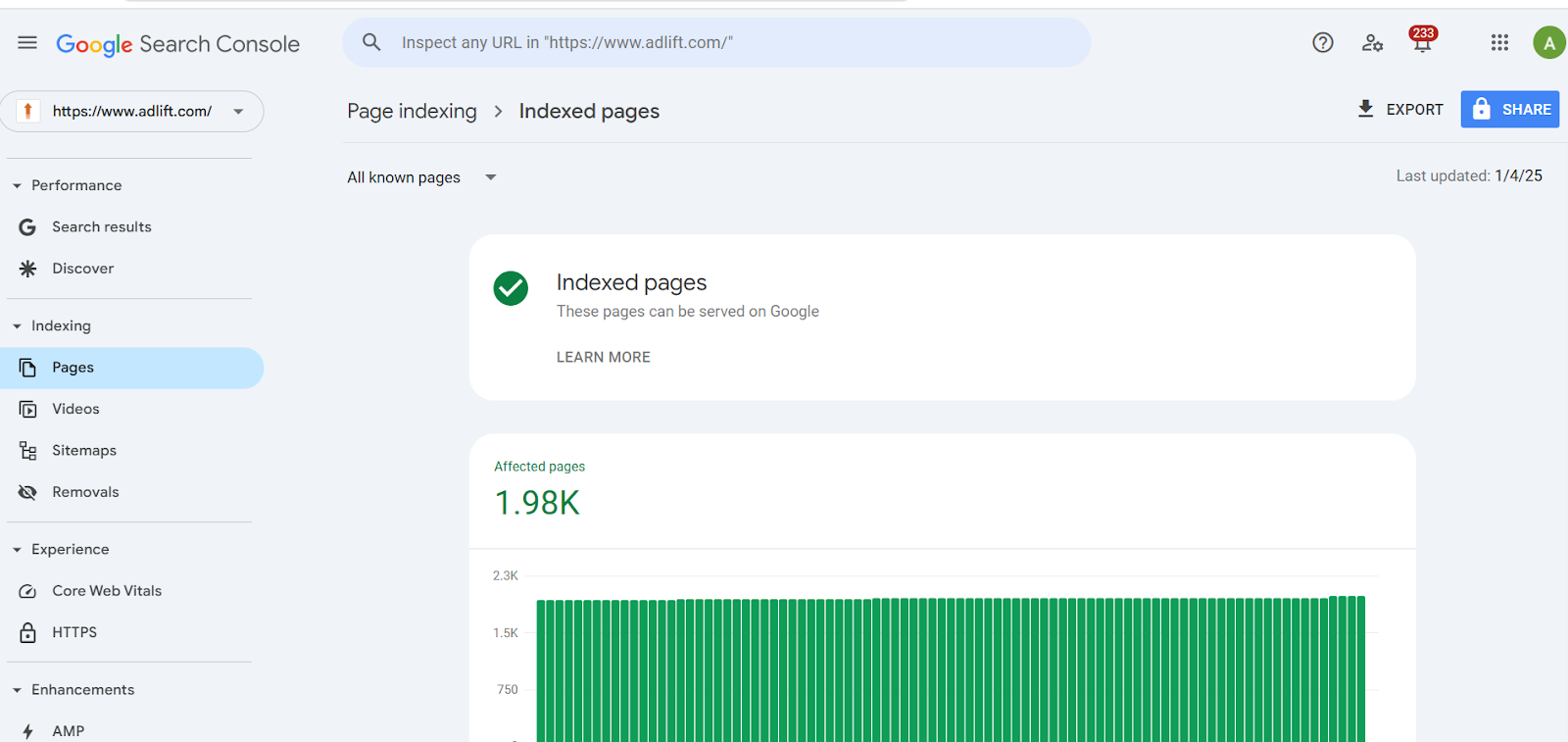Click the Sitemaps tree icon
Image resolution: width=1568 pixels, height=742 pixels.
(x=27, y=451)
